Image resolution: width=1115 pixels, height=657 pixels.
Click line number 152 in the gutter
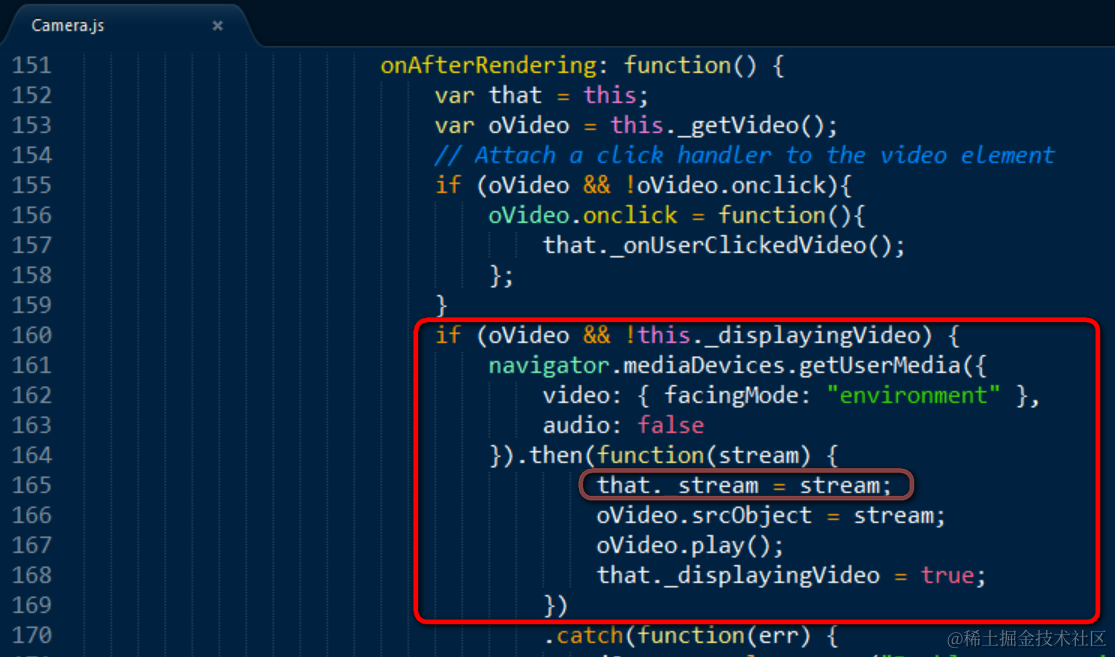[32, 95]
